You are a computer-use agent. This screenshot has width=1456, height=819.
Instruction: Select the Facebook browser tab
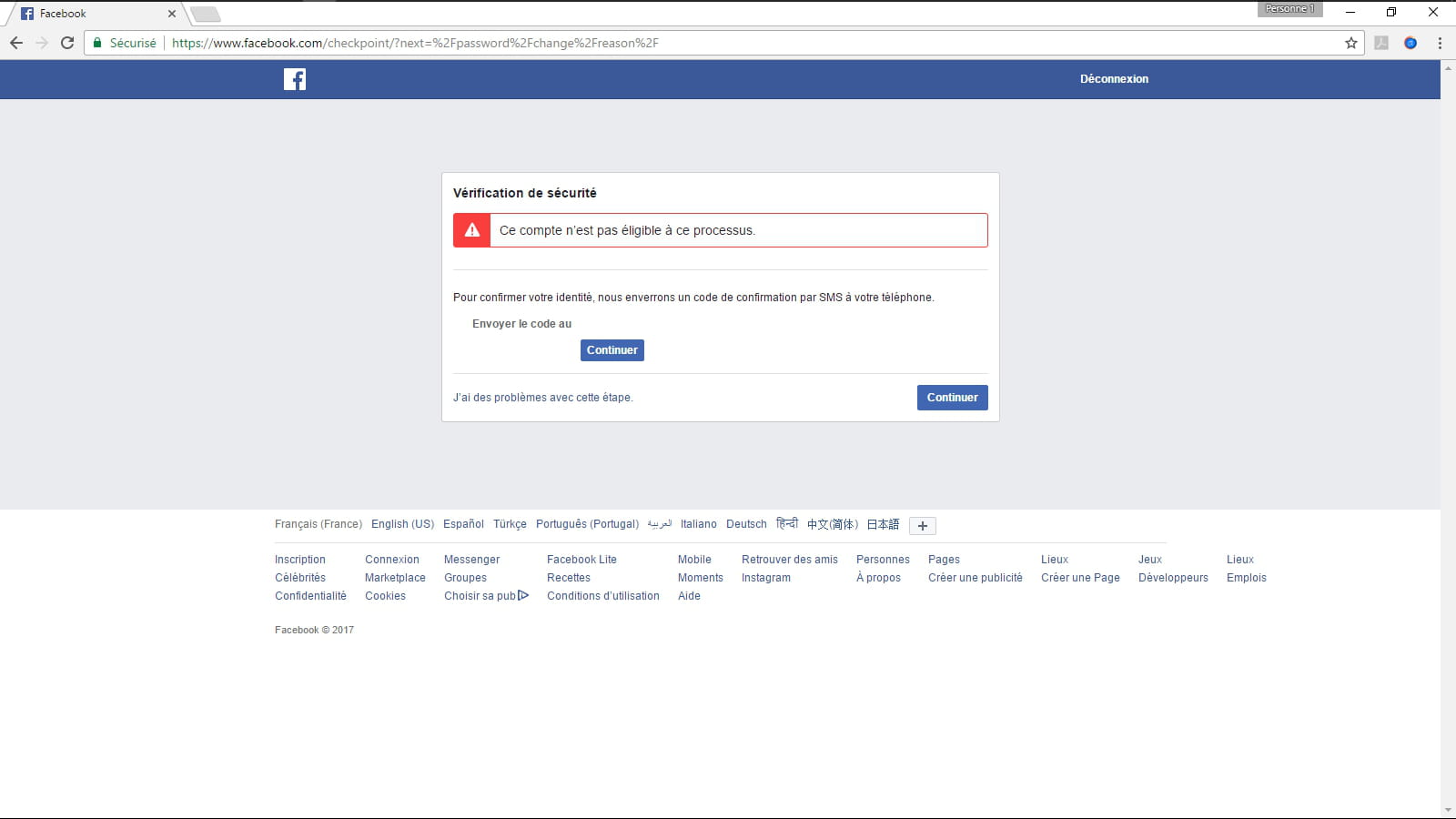click(91, 14)
